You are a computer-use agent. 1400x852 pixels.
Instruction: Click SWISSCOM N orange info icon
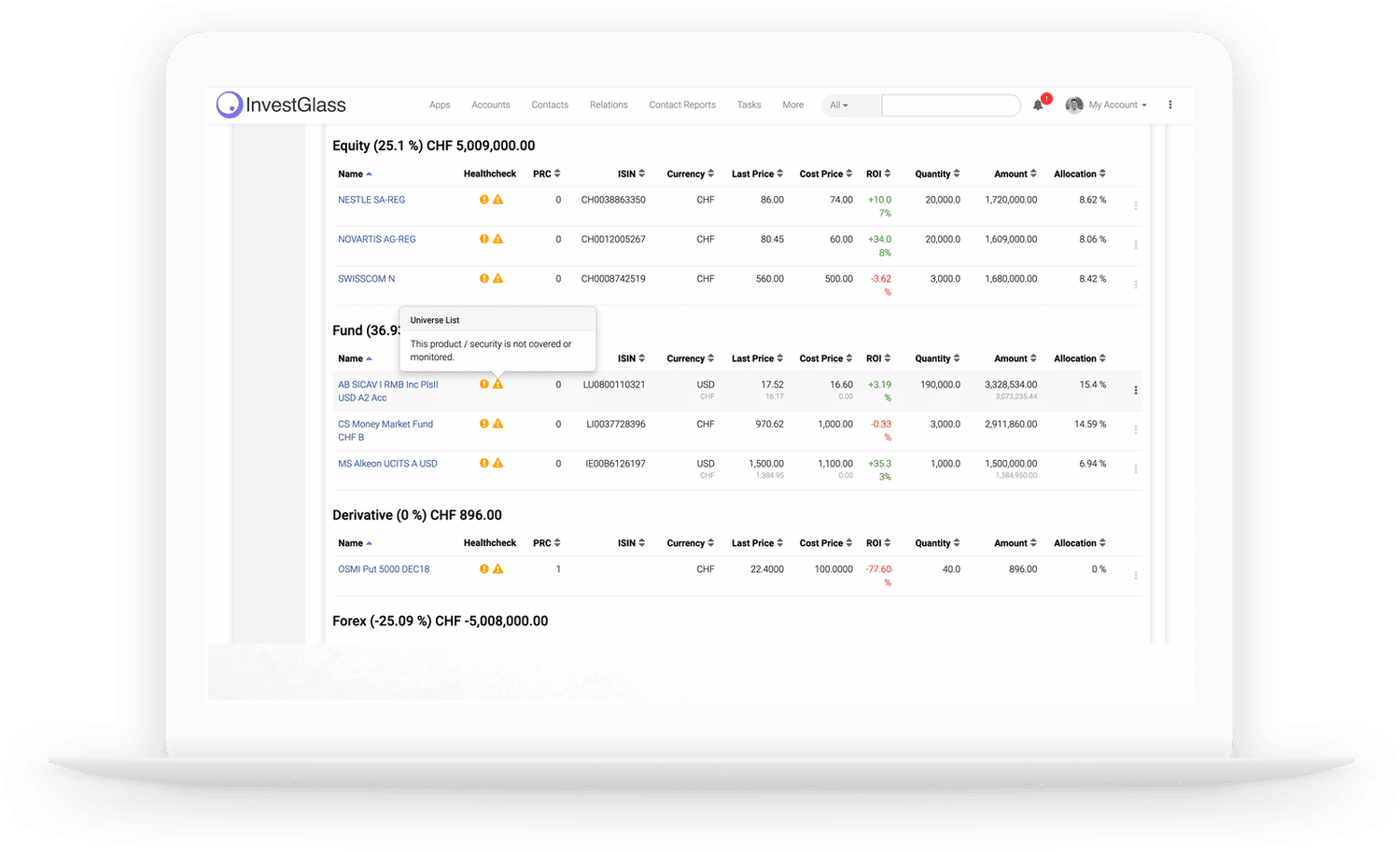[484, 278]
